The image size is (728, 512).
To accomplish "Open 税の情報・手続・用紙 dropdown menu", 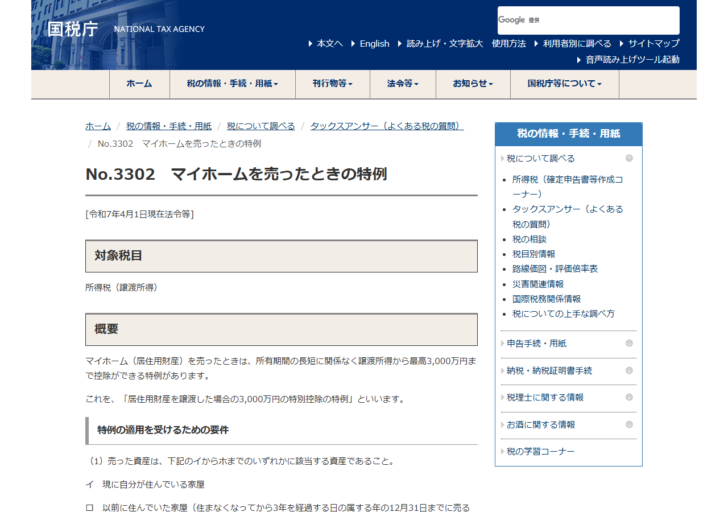I will [x=233, y=84].
